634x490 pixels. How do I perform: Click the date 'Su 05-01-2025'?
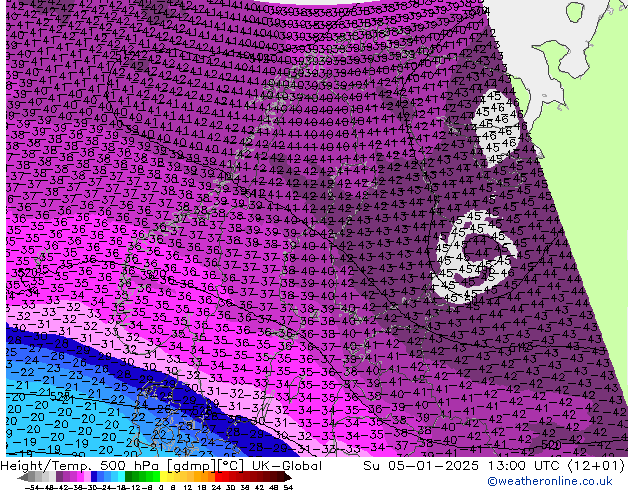[421, 466]
